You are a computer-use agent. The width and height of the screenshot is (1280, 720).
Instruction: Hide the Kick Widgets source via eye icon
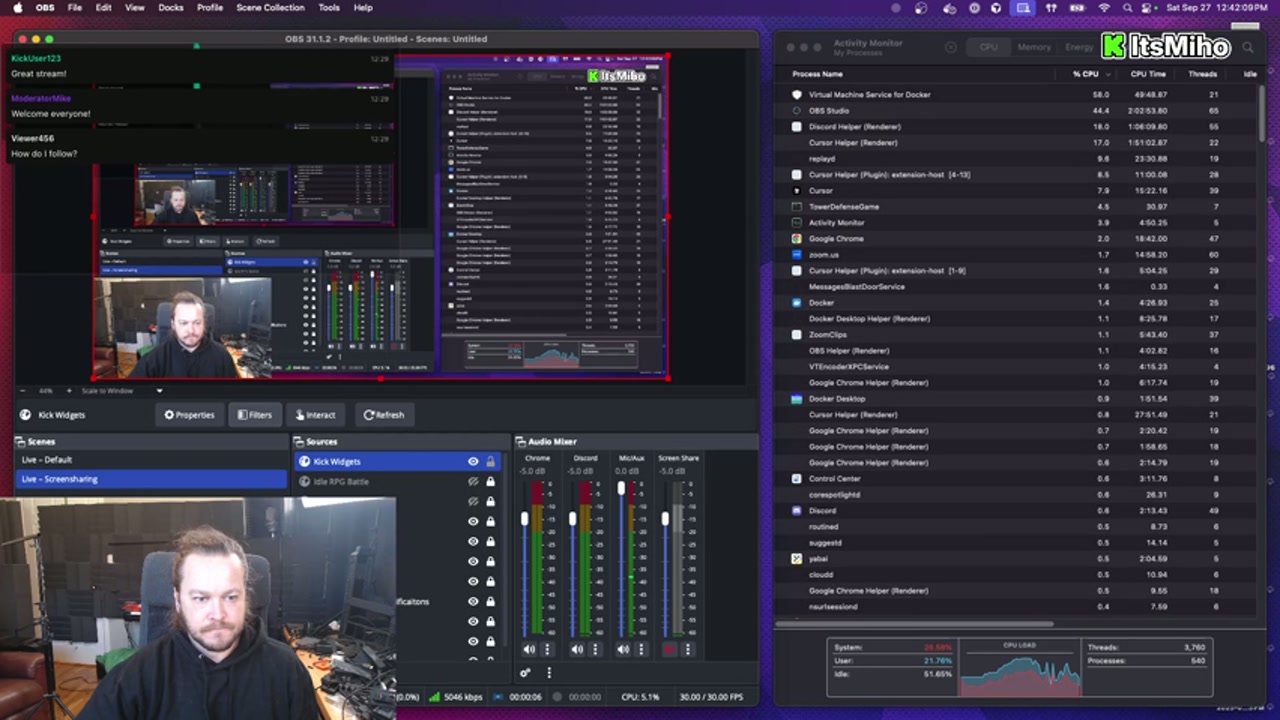coord(473,461)
